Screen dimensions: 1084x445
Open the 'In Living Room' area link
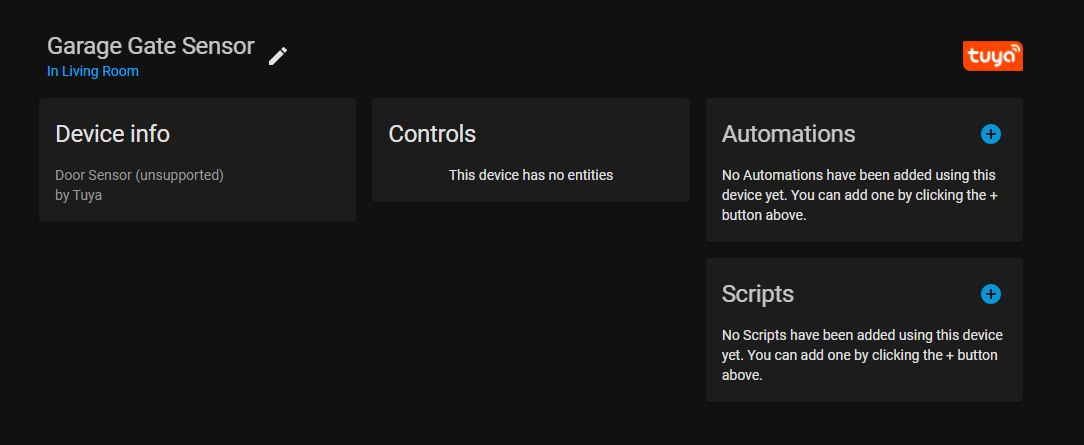93,71
